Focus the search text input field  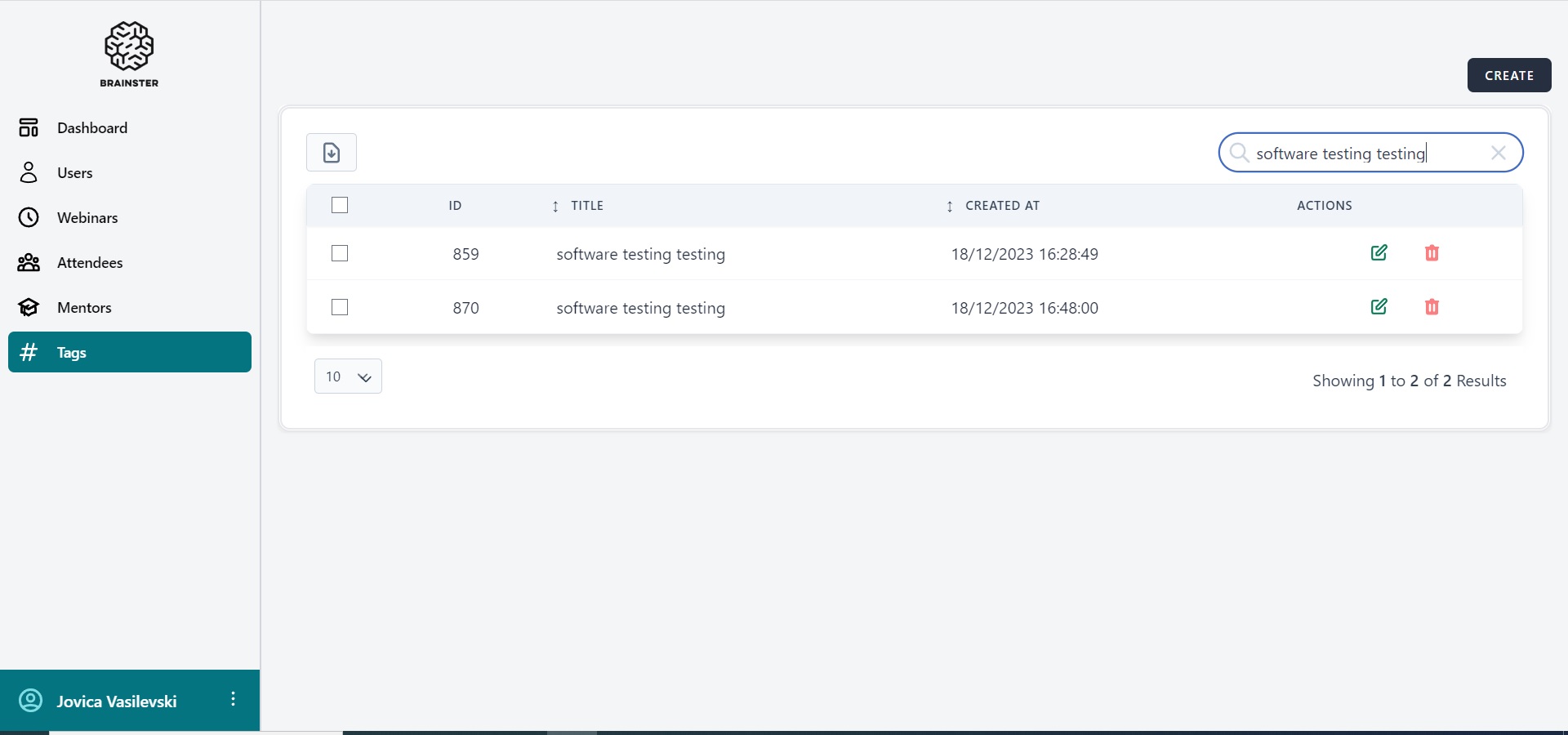pyautogui.click(x=1364, y=154)
